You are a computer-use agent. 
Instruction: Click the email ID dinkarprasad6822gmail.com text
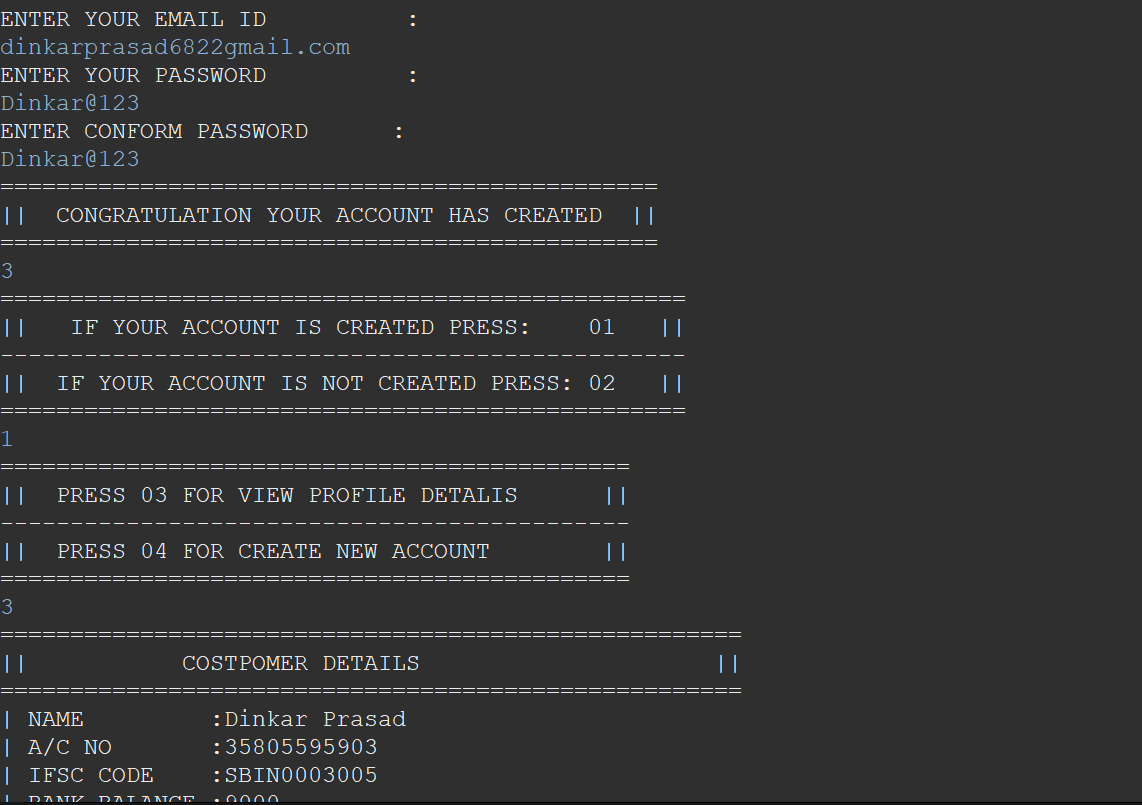point(175,47)
